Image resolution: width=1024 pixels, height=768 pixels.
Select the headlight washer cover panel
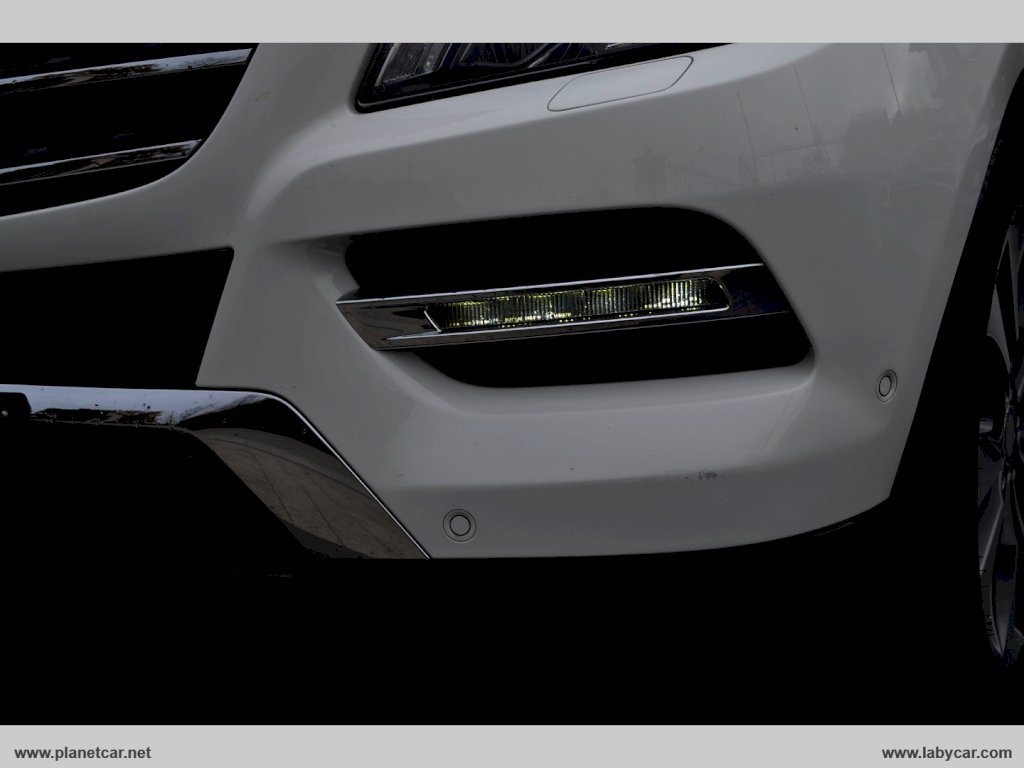[620, 84]
